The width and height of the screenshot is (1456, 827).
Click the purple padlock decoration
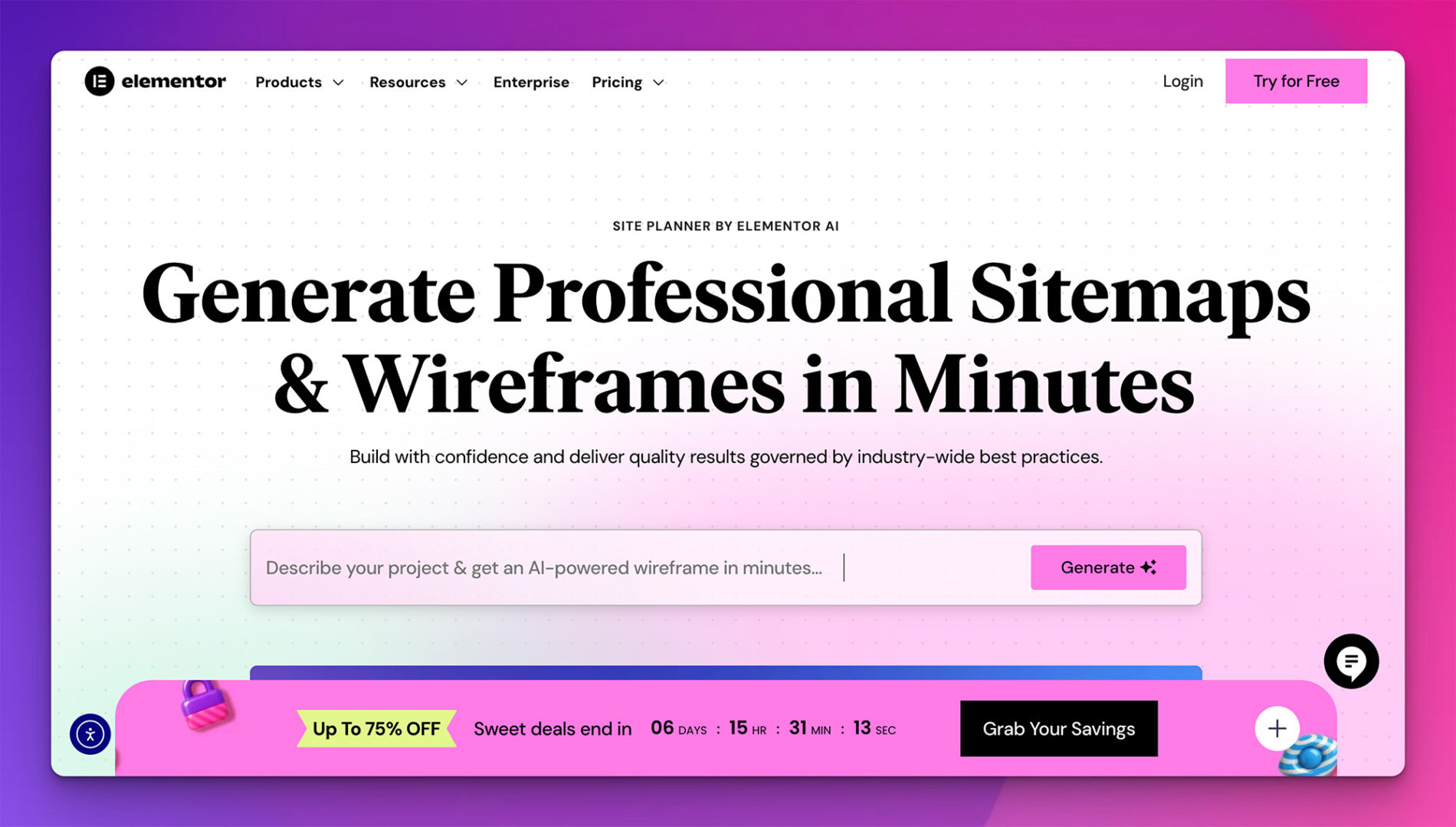point(205,704)
